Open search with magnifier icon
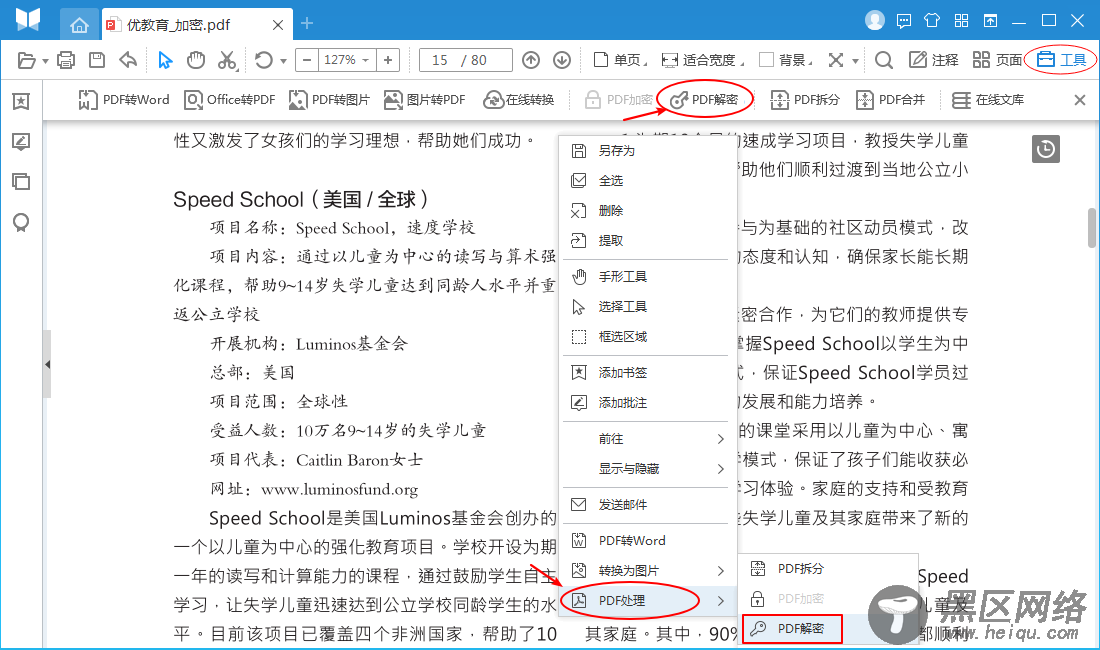Viewport: 1100px width, 650px height. coord(884,60)
